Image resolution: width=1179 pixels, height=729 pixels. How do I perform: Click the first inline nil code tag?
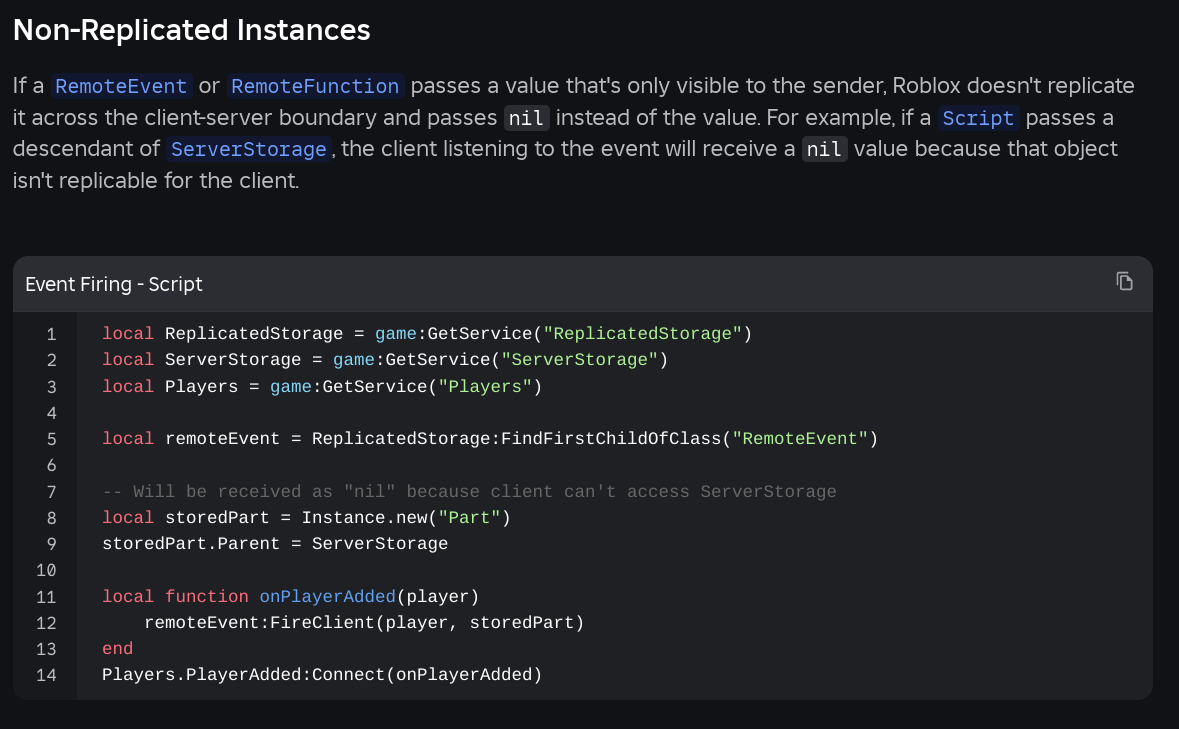pyautogui.click(x=526, y=118)
